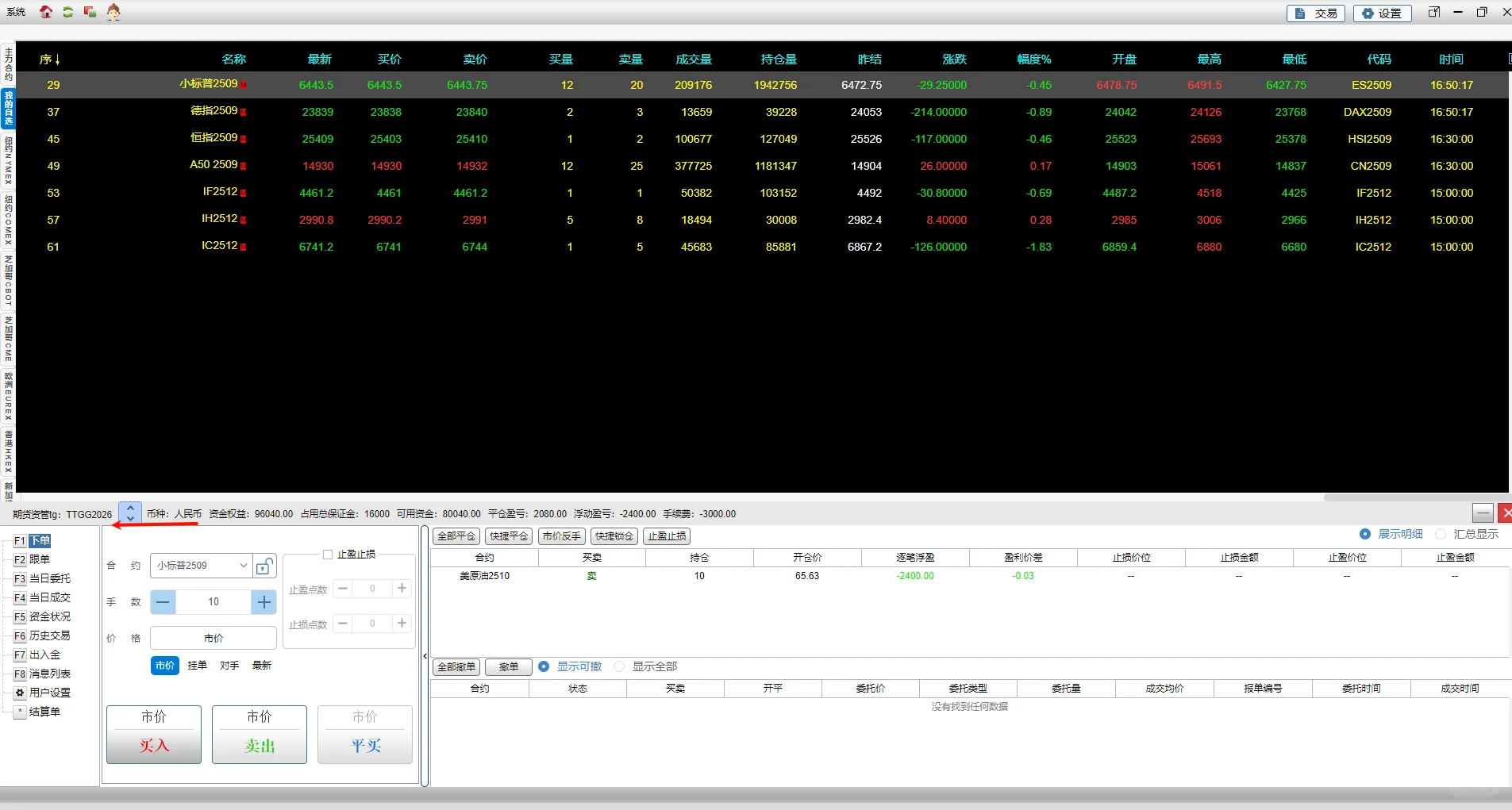
Task: Open the 设置 settings button in top bar
Action: tap(1382, 13)
